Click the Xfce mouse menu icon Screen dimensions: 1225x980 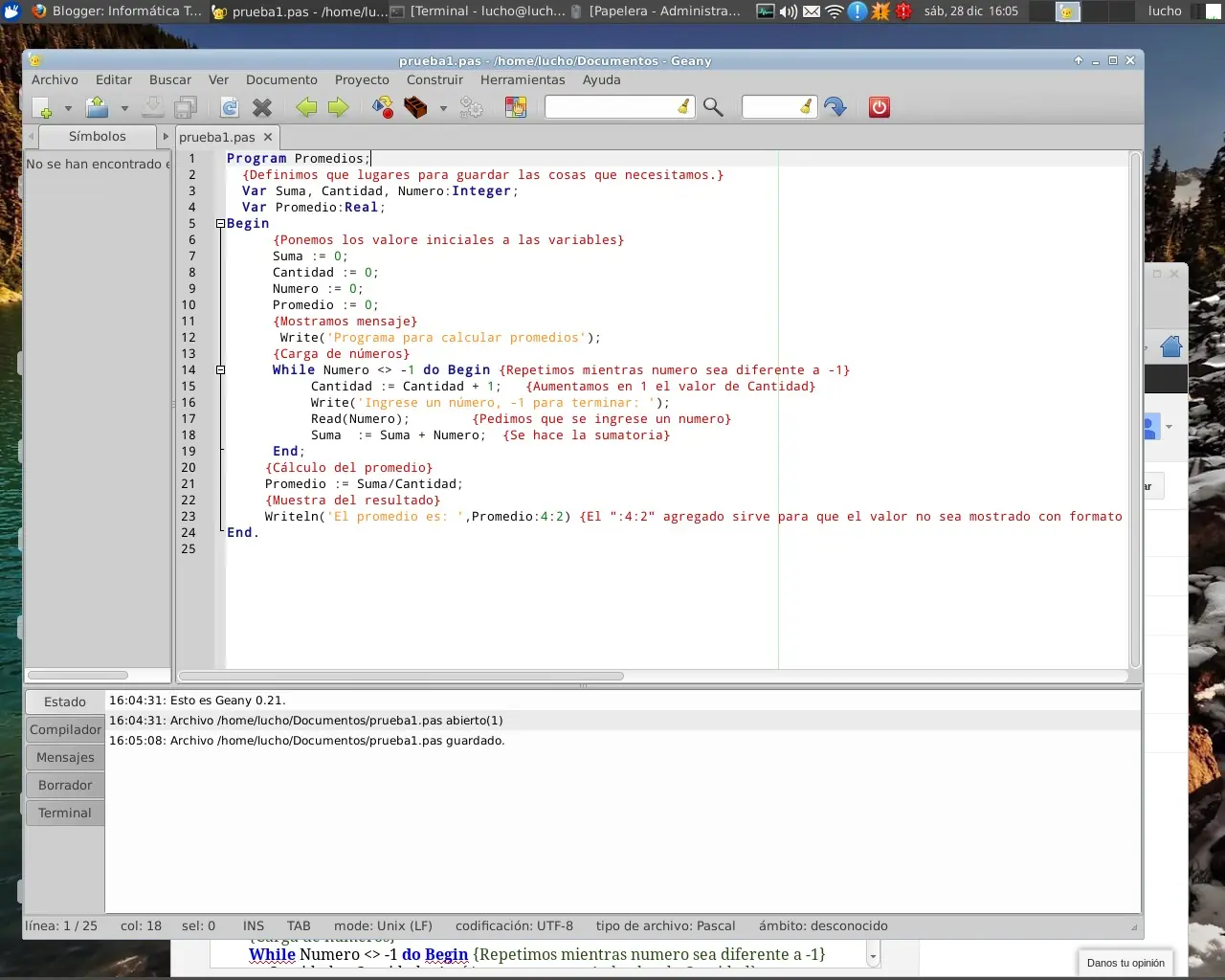tap(11, 11)
